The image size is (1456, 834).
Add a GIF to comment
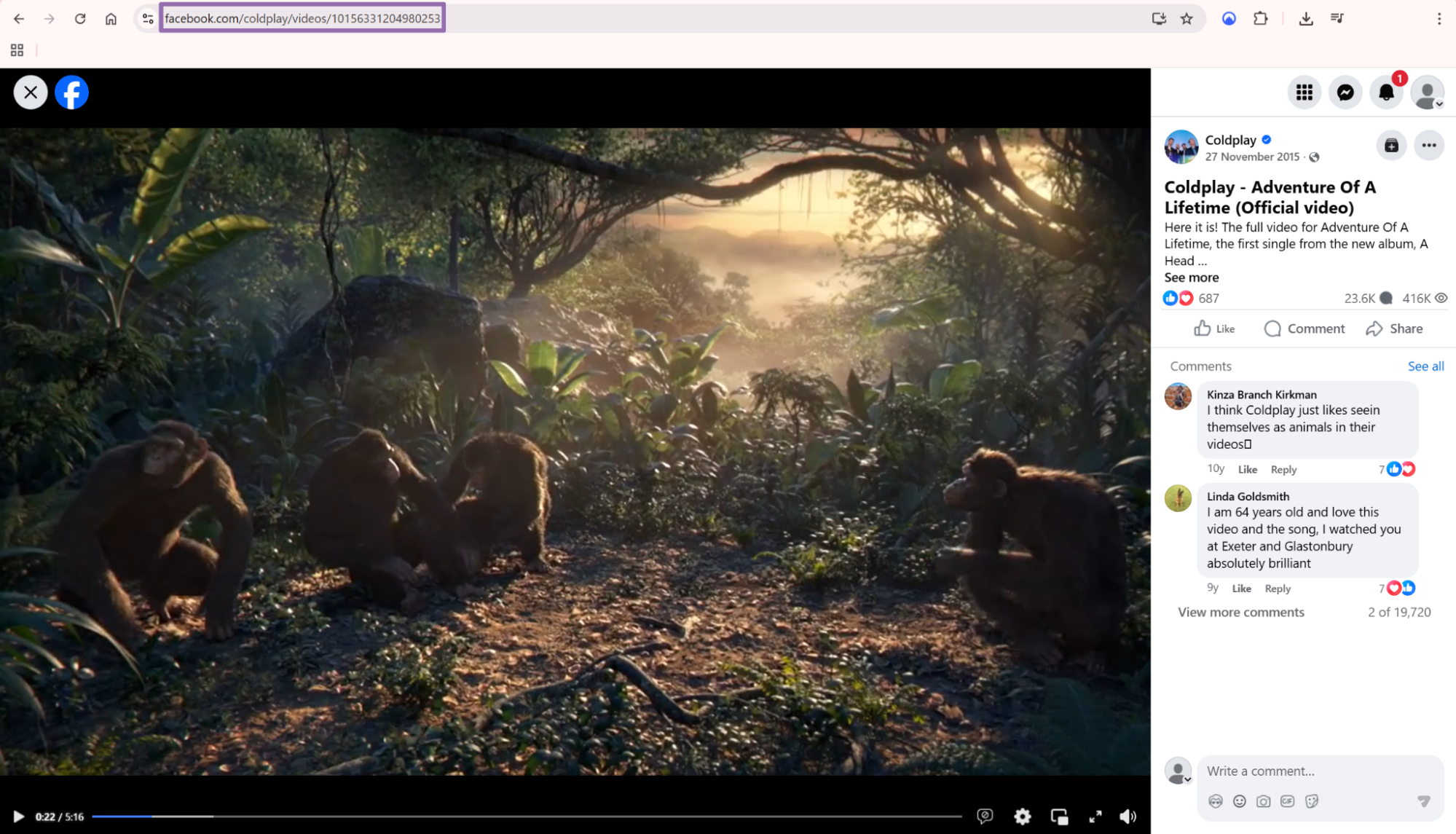pos(1287,801)
